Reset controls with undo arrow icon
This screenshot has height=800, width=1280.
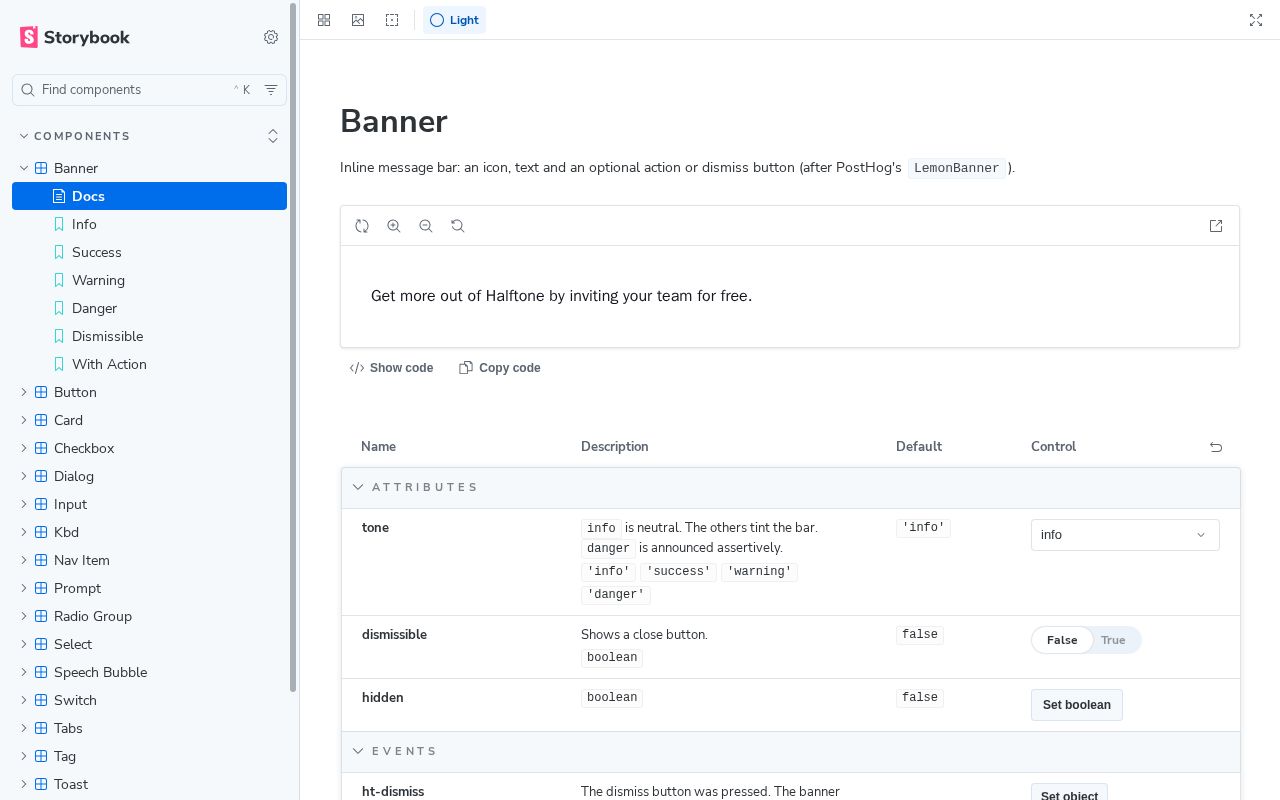[1216, 447]
